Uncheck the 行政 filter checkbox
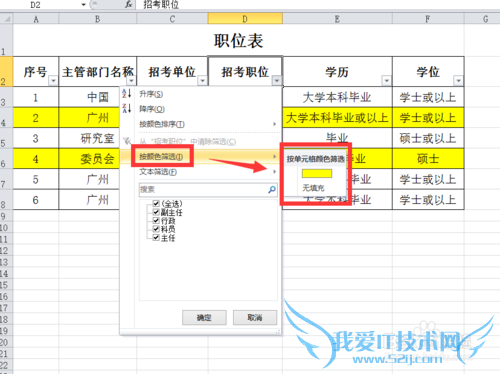The width and height of the screenshot is (500, 374). coord(156,221)
